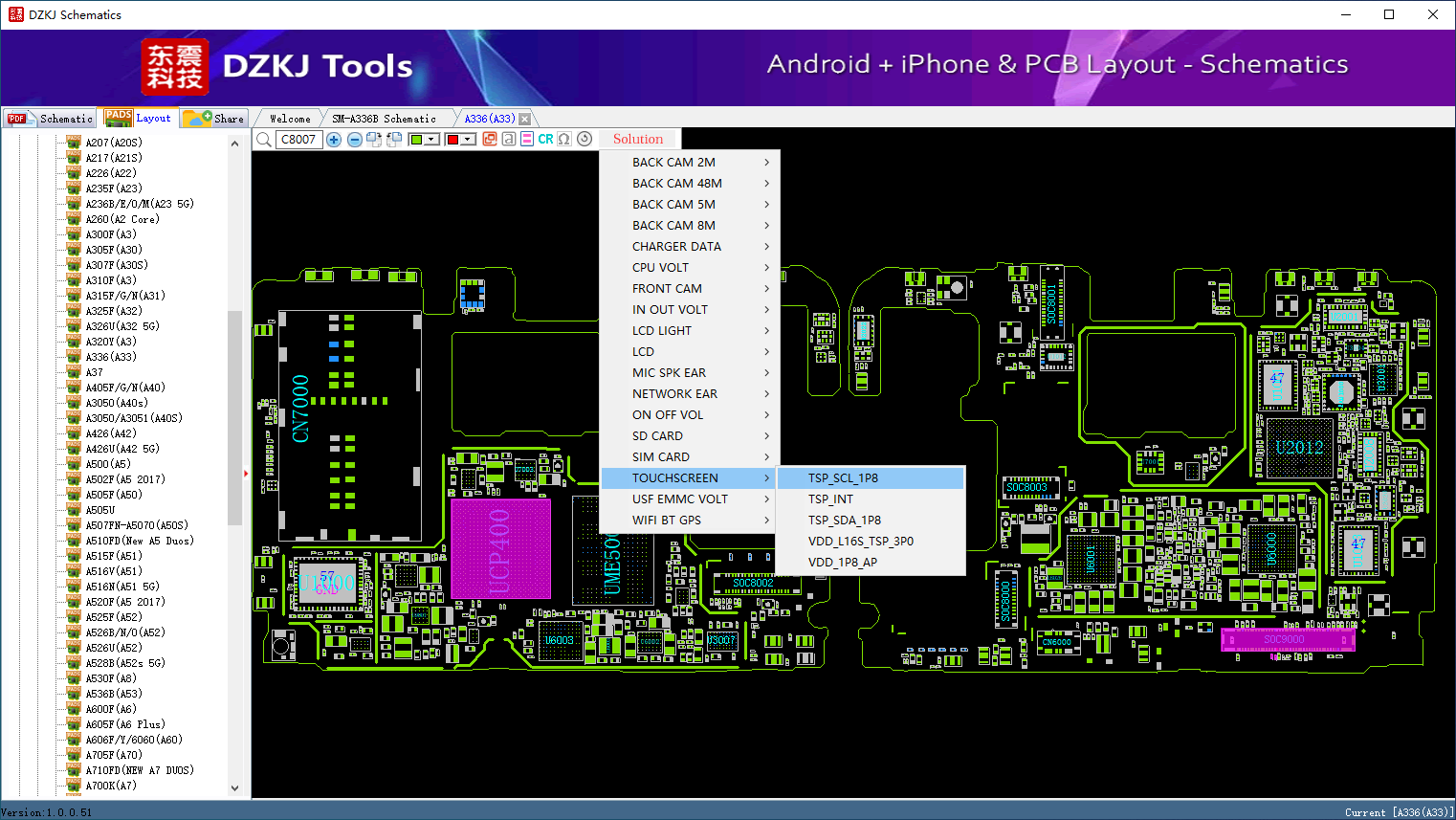Select A336(A33) in the model tree
The height and width of the screenshot is (820, 1456).
pos(111,357)
